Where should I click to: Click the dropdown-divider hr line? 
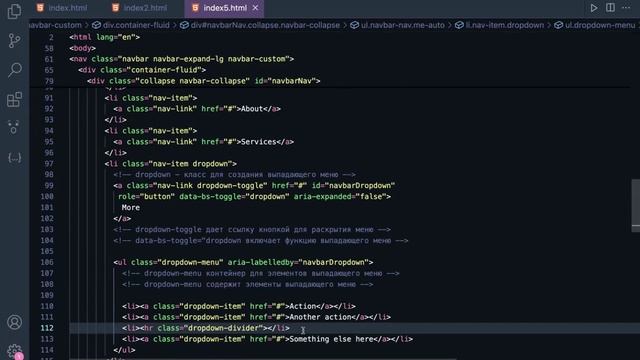click(x=206, y=328)
